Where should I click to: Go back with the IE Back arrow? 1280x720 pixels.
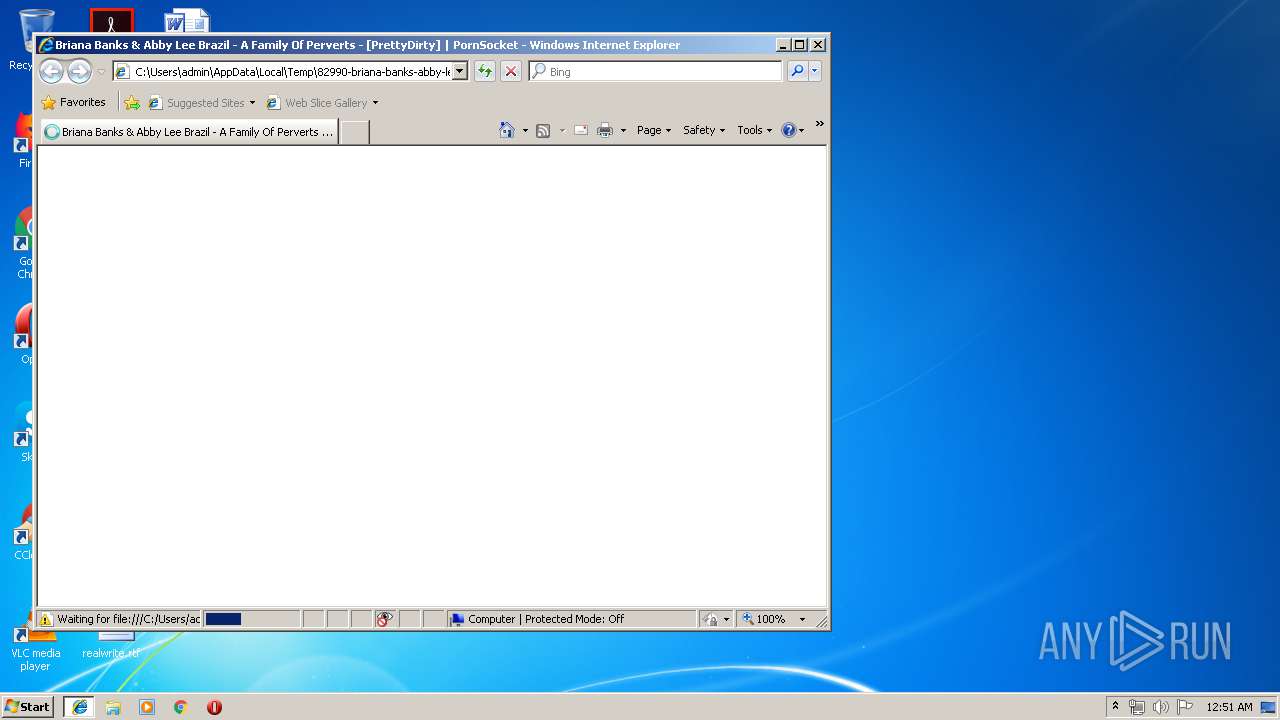pos(51,71)
